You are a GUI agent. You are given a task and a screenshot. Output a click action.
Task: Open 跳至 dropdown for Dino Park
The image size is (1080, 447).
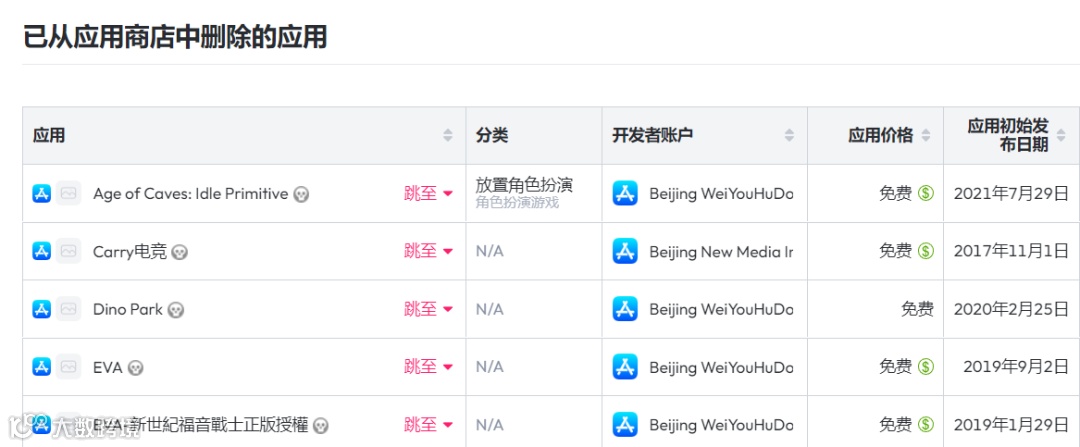pyautogui.click(x=428, y=309)
